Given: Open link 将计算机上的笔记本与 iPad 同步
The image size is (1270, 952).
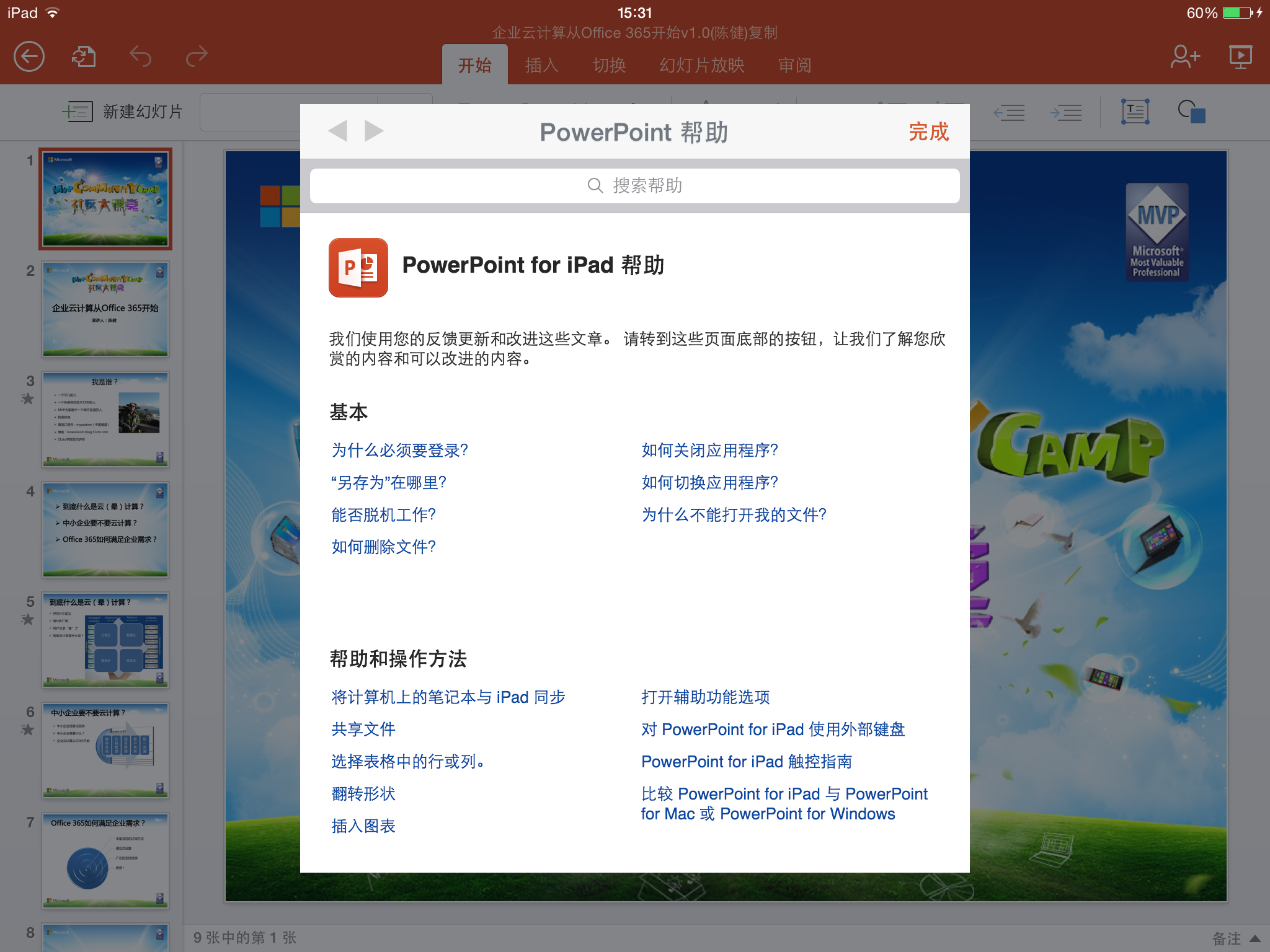Looking at the screenshot, I should [448, 697].
